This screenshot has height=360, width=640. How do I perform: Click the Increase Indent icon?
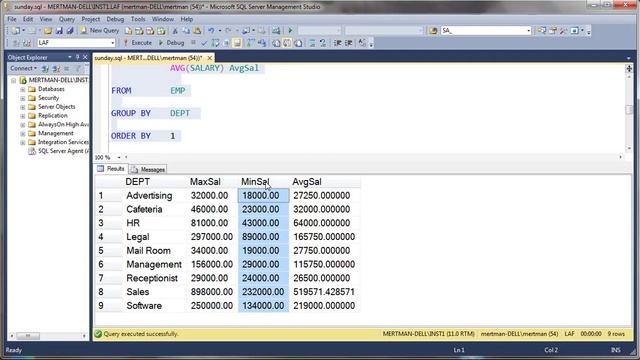click(x=349, y=43)
